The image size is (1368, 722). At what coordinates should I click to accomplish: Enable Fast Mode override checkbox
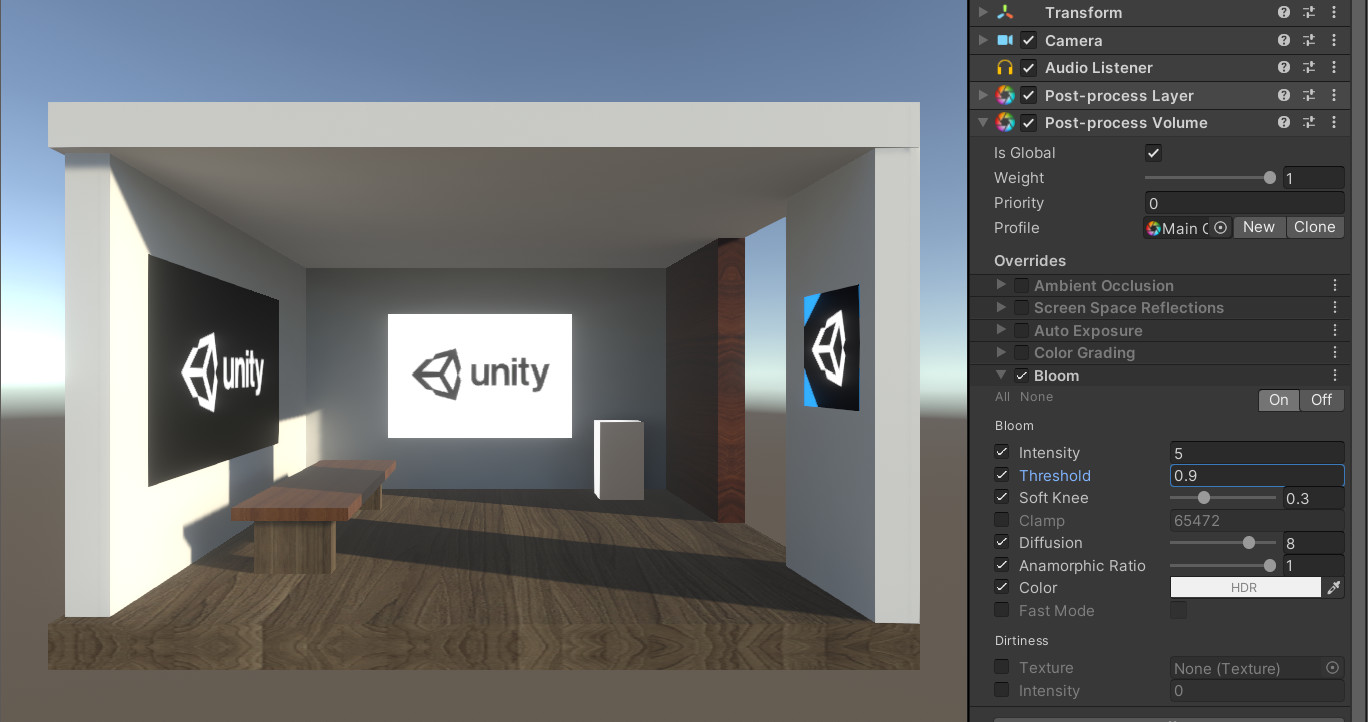coord(1002,610)
